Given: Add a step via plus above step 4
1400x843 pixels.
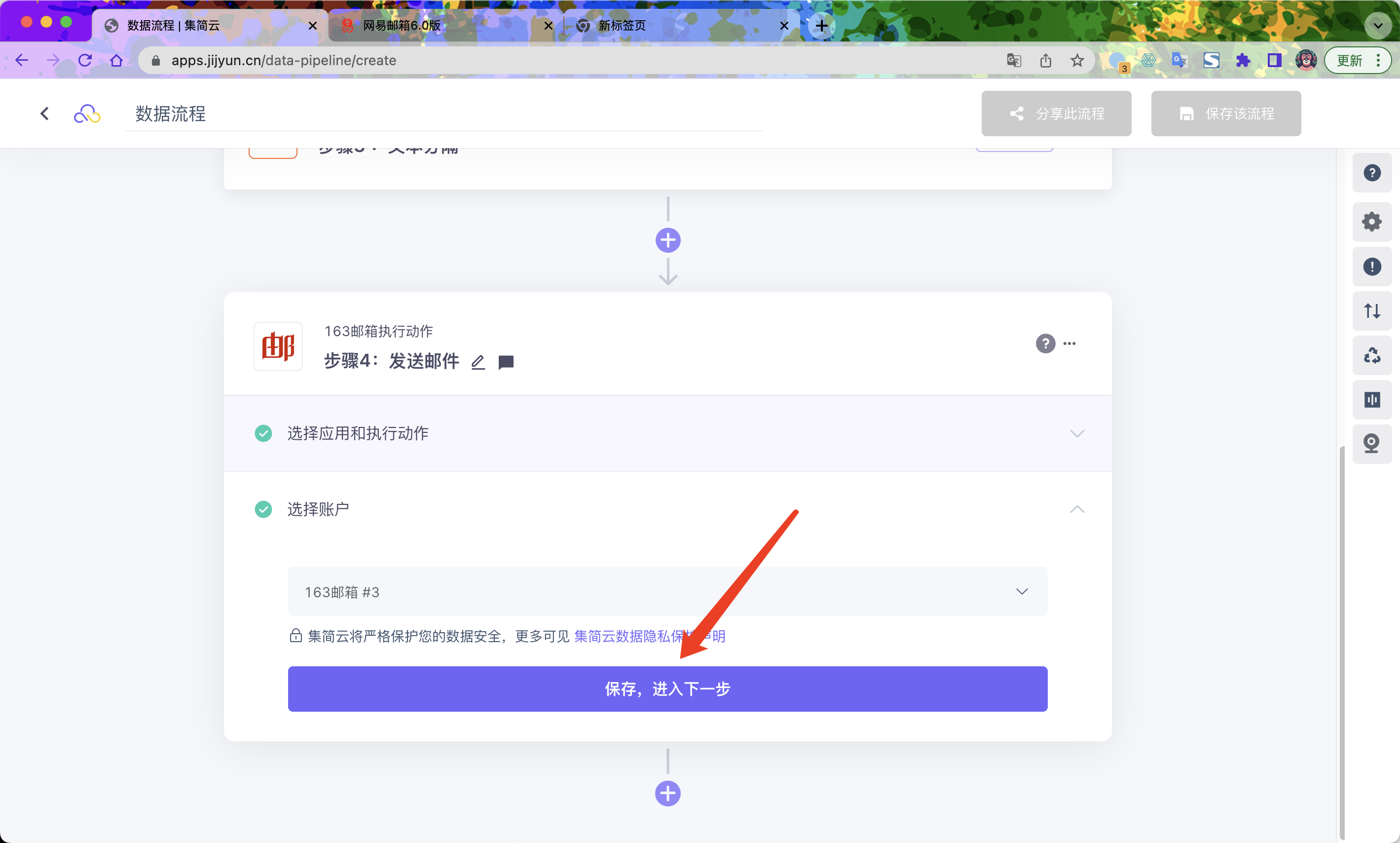Looking at the screenshot, I should point(667,240).
